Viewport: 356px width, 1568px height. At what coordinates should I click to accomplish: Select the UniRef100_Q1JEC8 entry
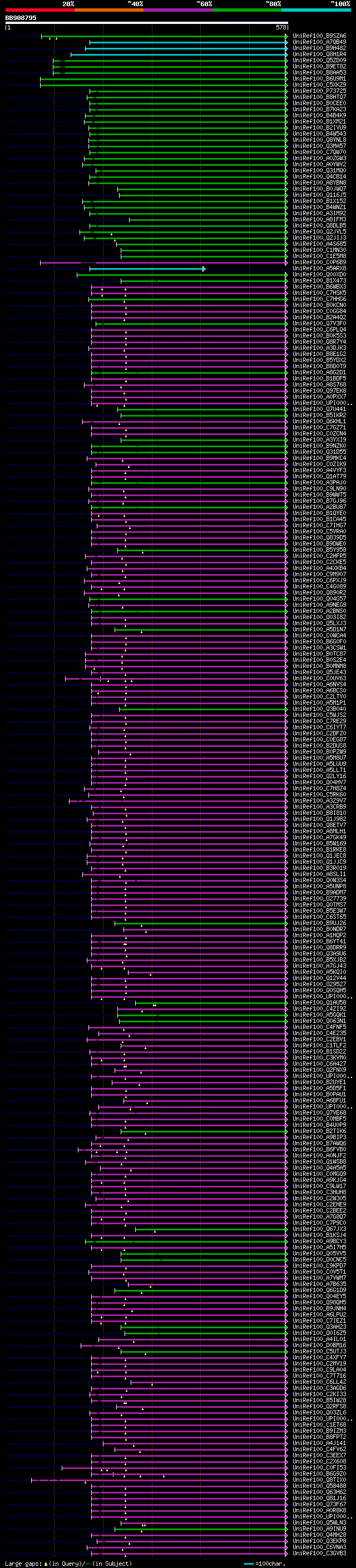coord(319,856)
